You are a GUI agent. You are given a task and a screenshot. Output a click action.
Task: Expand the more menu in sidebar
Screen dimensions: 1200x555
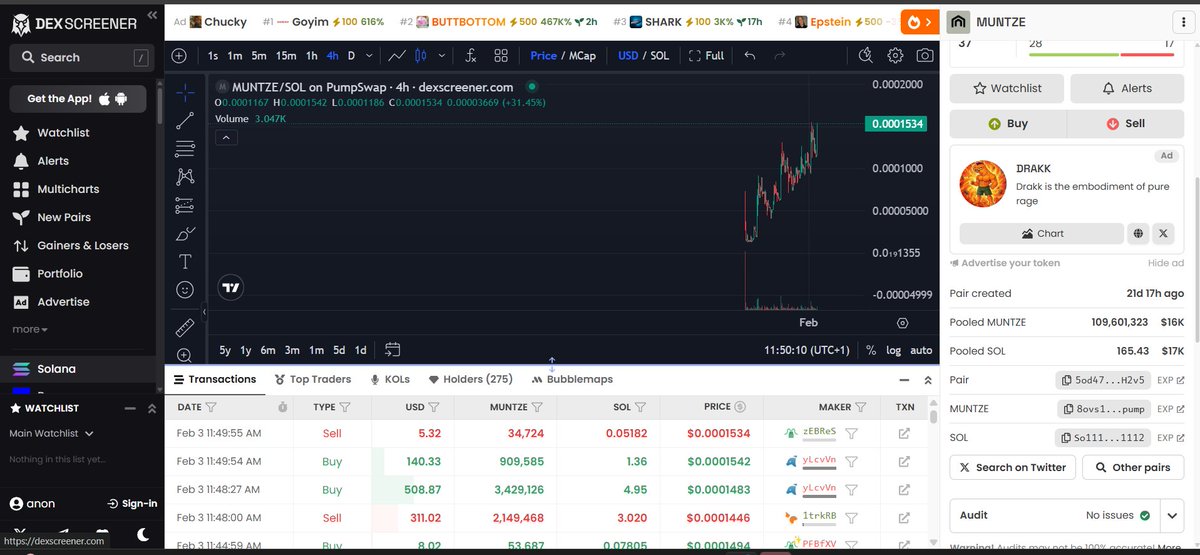(29, 329)
